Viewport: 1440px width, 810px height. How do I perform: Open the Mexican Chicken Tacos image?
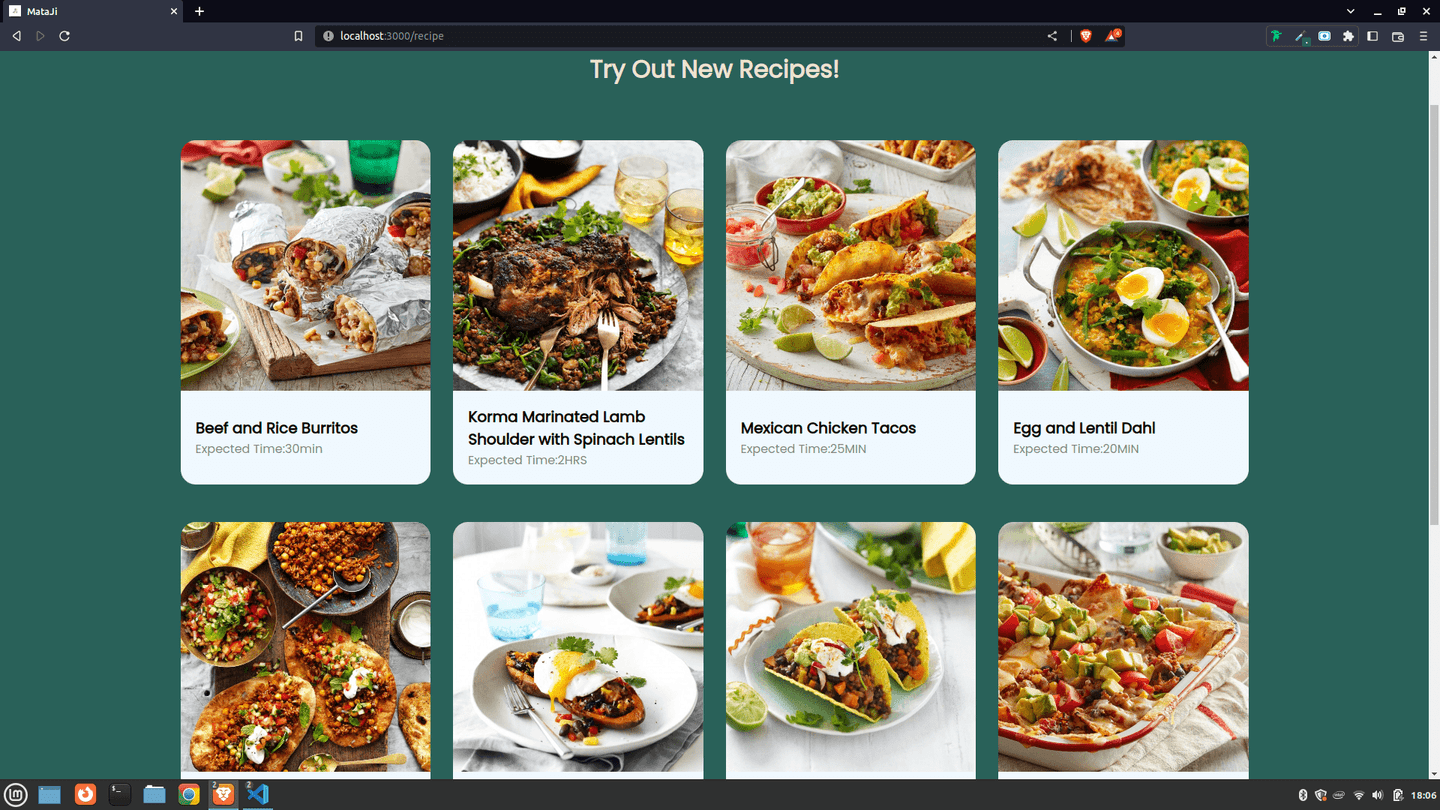pyautogui.click(x=851, y=265)
